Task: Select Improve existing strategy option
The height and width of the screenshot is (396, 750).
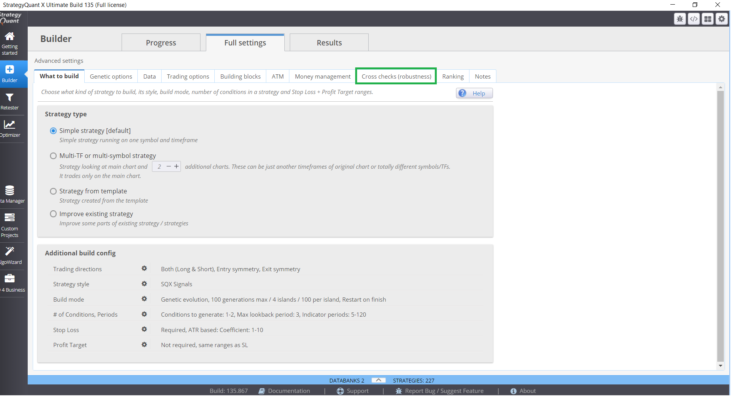Action: 53,214
